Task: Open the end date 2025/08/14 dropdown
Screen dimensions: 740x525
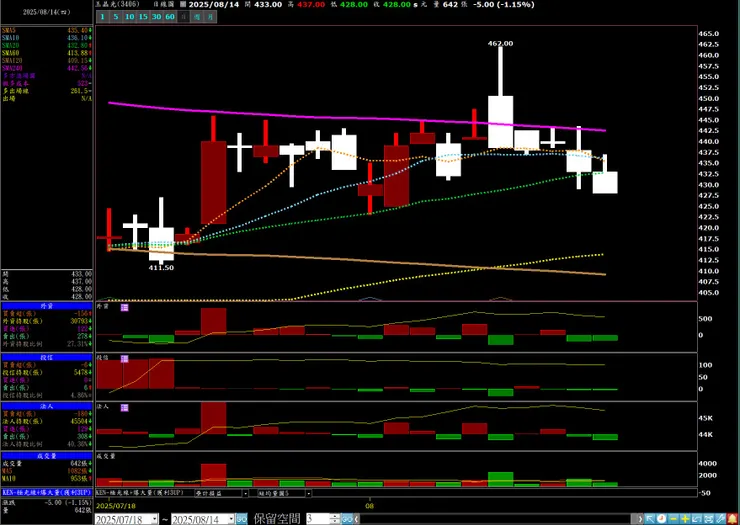Action: pyautogui.click(x=231, y=519)
